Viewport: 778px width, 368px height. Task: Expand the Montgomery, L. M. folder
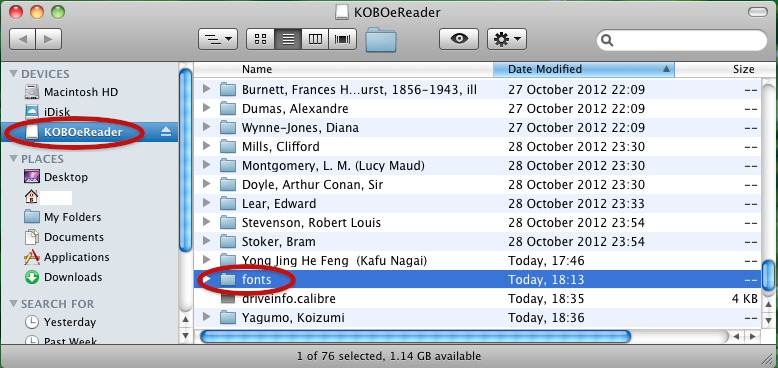click(207, 166)
